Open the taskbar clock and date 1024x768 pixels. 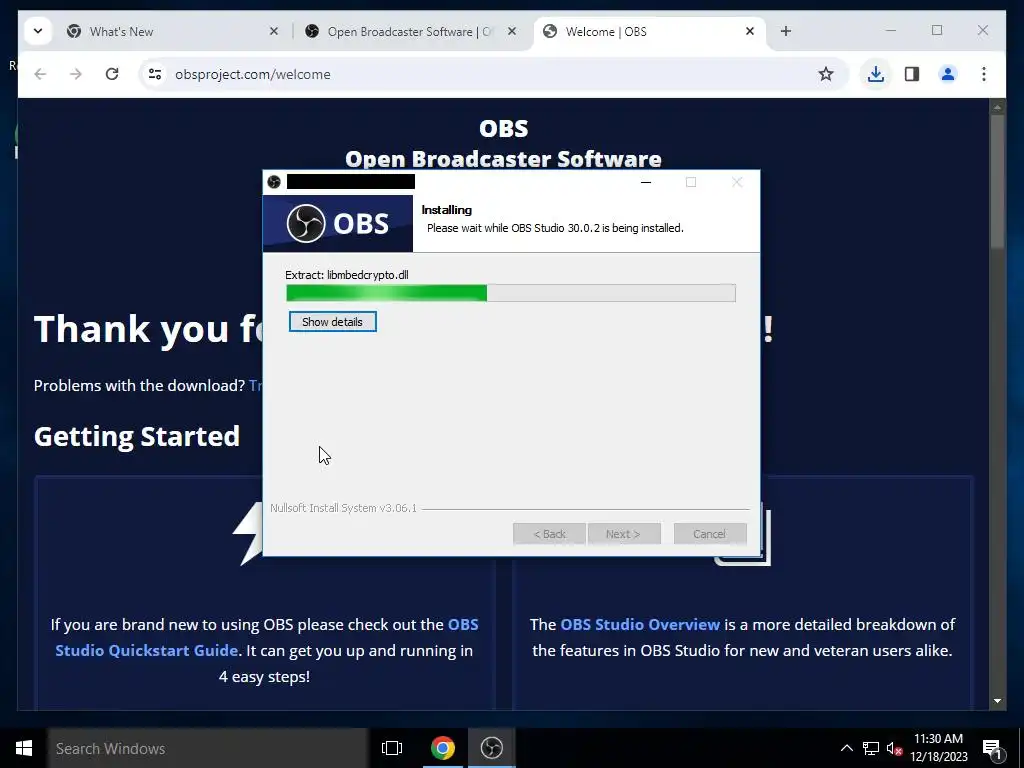938,748
